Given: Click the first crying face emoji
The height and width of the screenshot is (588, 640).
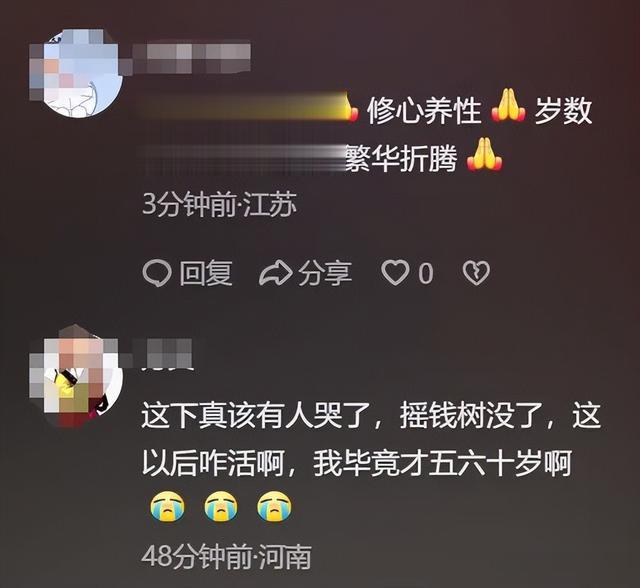Looking at the screenshot, I should 167,507.
